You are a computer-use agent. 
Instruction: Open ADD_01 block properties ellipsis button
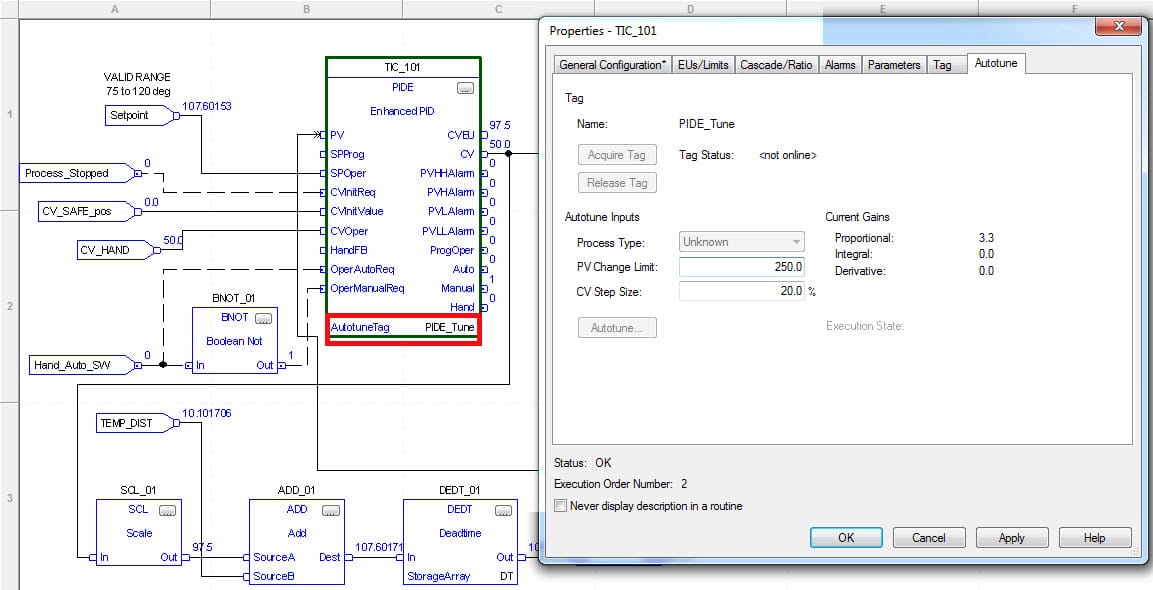[x=330, y=511]
